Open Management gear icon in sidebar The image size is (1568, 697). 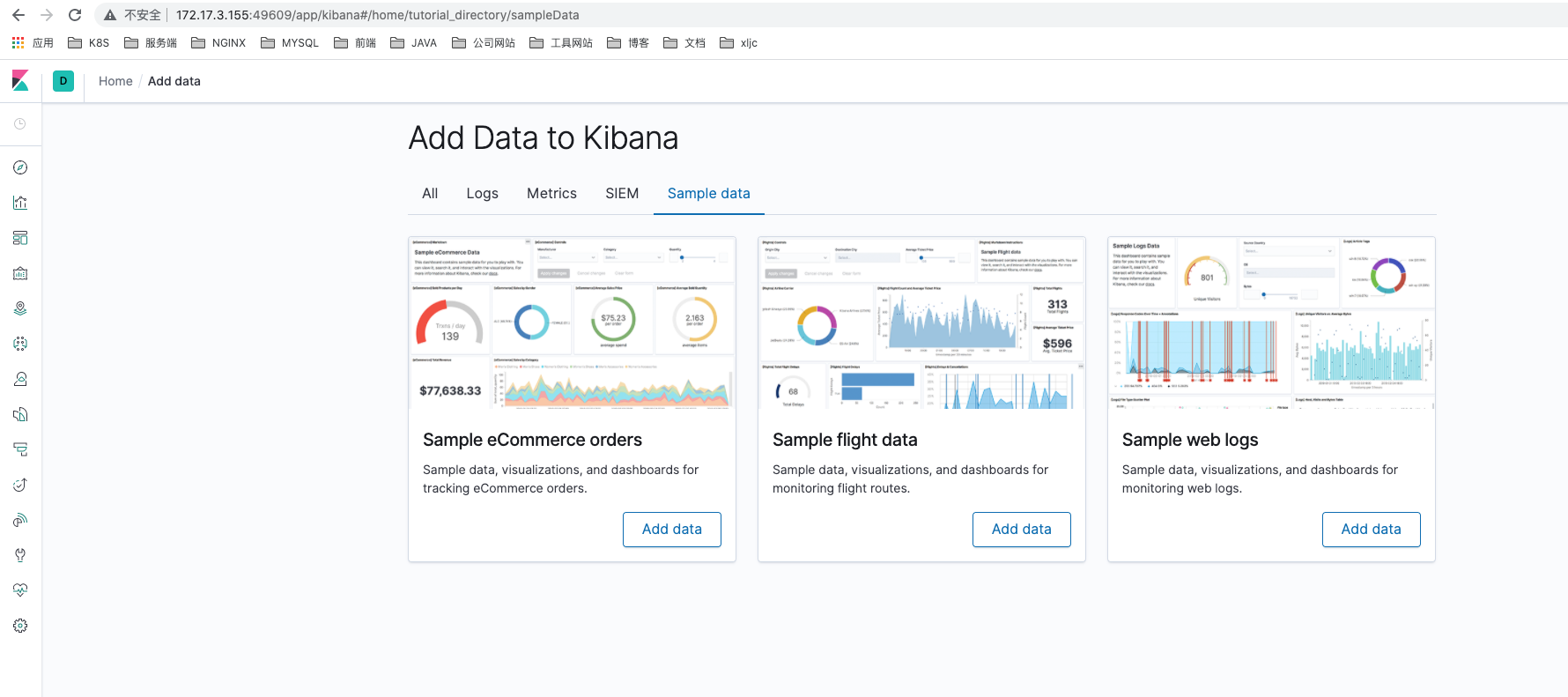click(x=20, y=626)
